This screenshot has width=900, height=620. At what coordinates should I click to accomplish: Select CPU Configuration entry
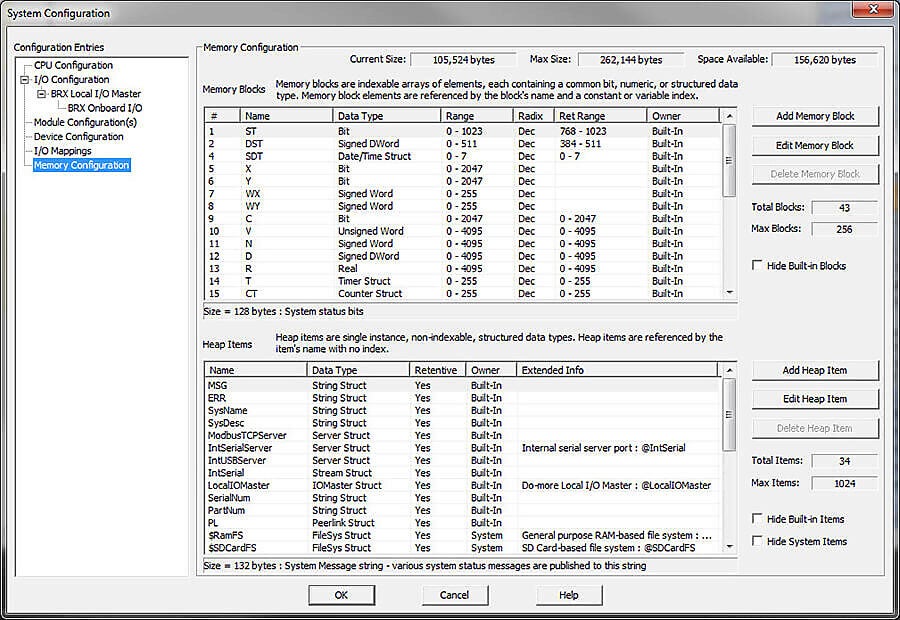click(x=73, y=65)
